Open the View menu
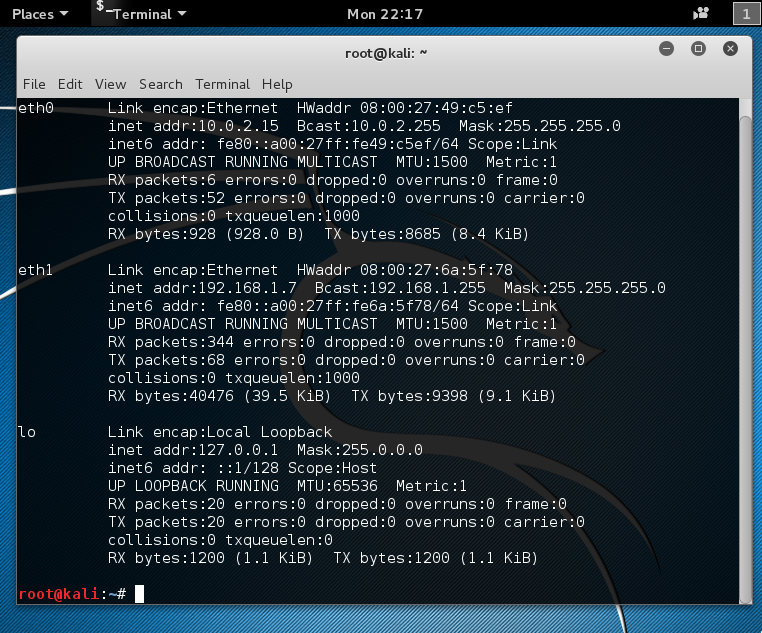The image size is (762, 633). [110, 84]
